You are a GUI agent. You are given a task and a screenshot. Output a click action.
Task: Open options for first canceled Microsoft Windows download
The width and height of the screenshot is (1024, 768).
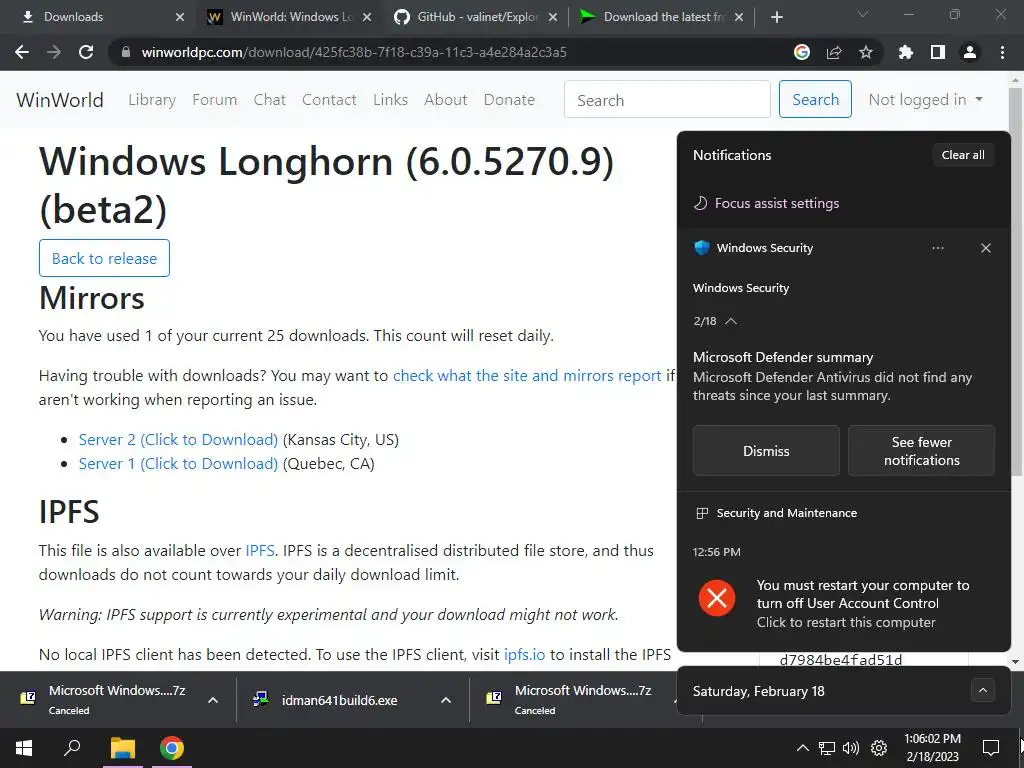(213, 700)
